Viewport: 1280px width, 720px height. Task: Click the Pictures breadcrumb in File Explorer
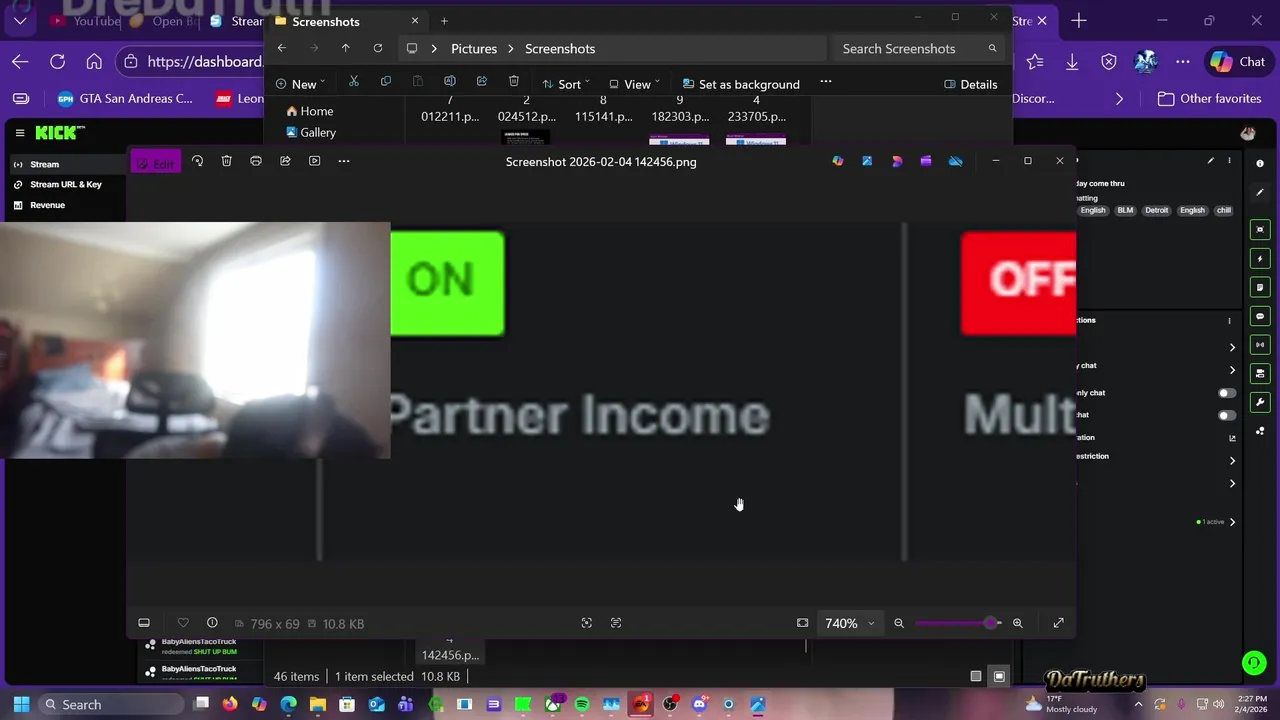tap(474, 48)
